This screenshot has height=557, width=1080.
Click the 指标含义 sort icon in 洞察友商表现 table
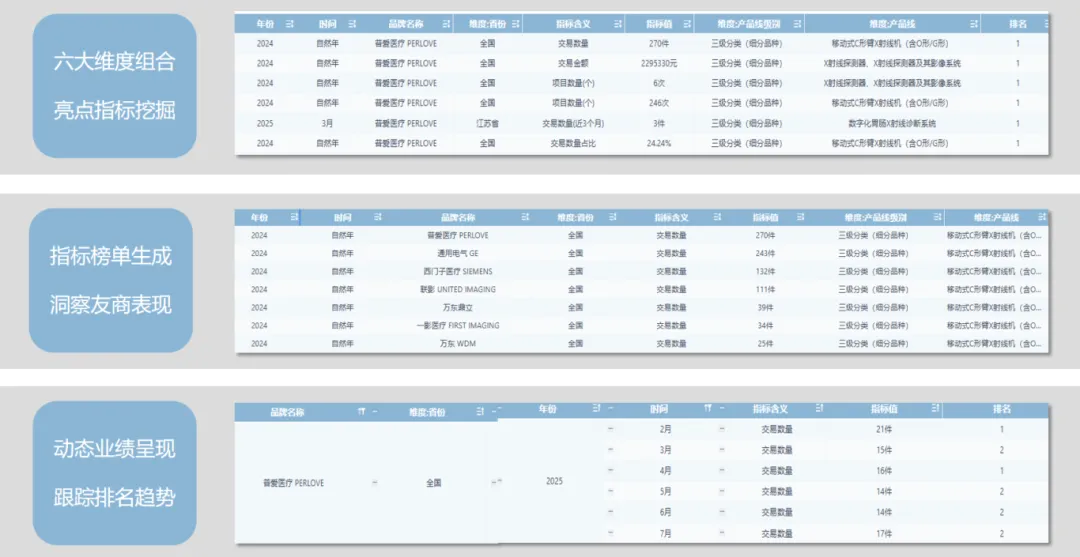(716, 217)
